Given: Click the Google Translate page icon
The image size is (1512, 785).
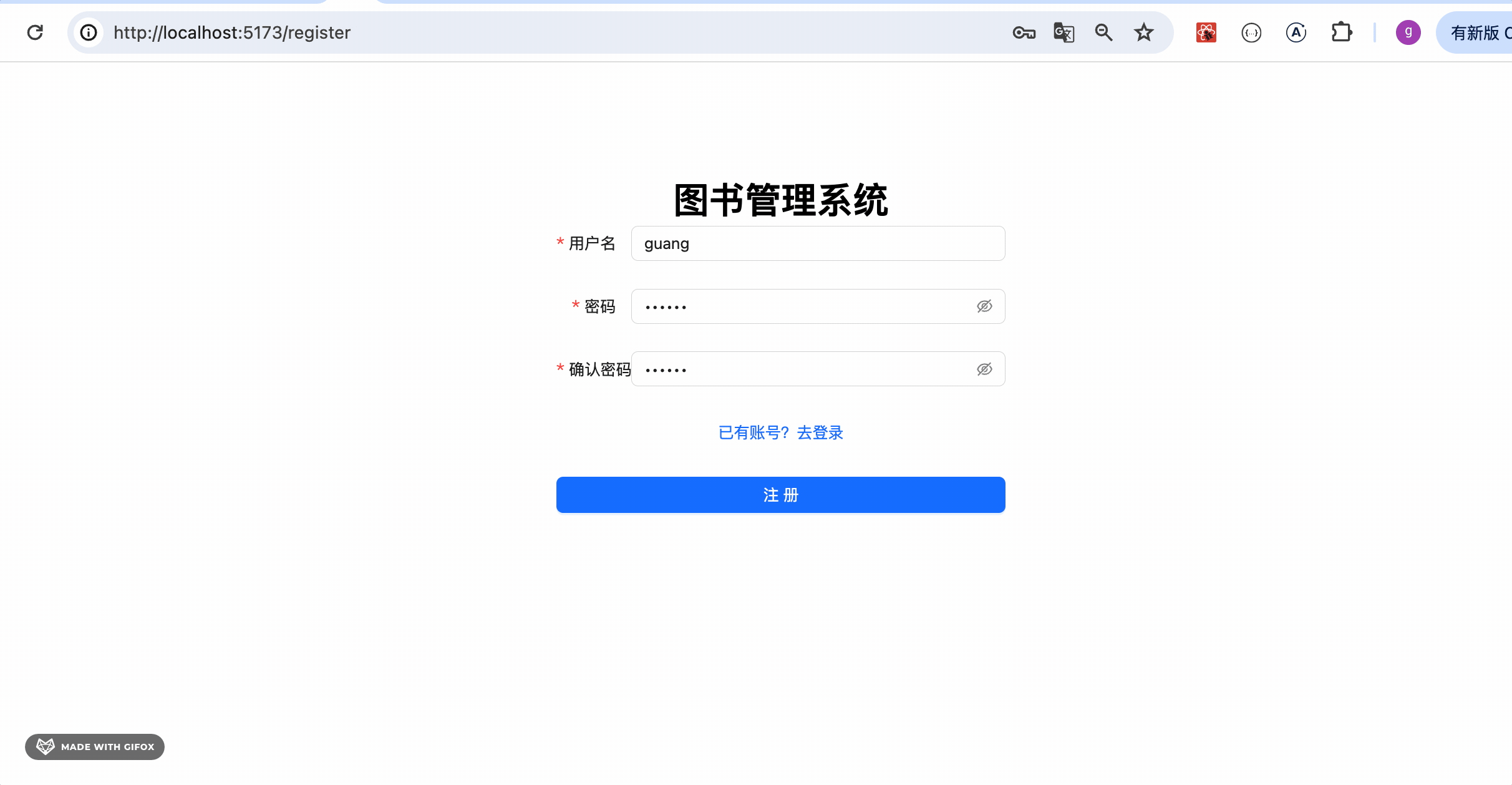Looking at the screenshot, I should pos(1064,32).
